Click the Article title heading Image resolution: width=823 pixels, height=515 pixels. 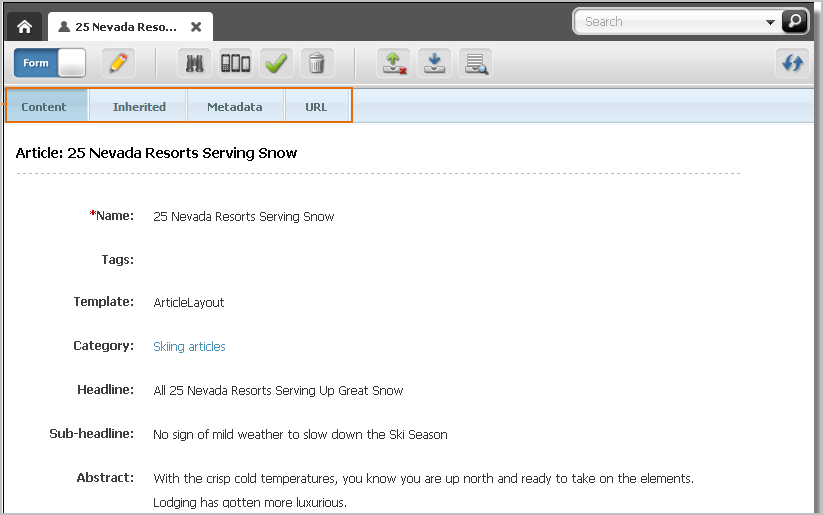[x=156, y=153]
